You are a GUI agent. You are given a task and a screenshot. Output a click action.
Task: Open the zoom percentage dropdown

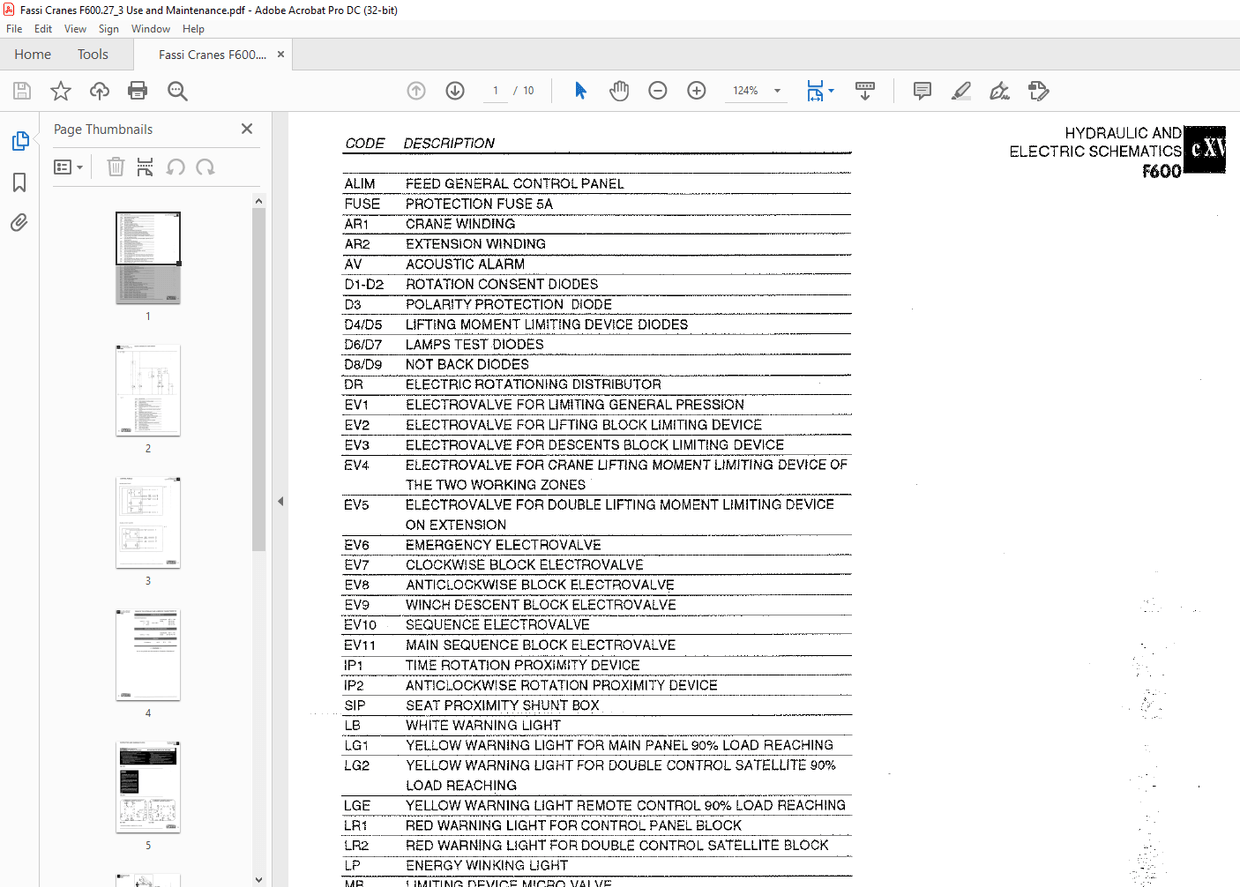coord(776,90)
